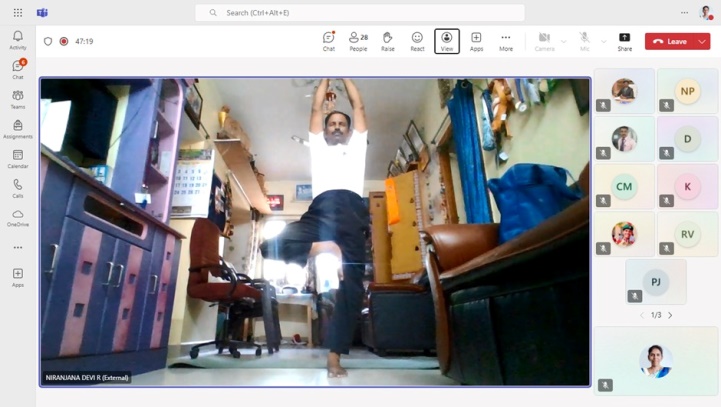Go to next participants page arrow

click(670, 315)
